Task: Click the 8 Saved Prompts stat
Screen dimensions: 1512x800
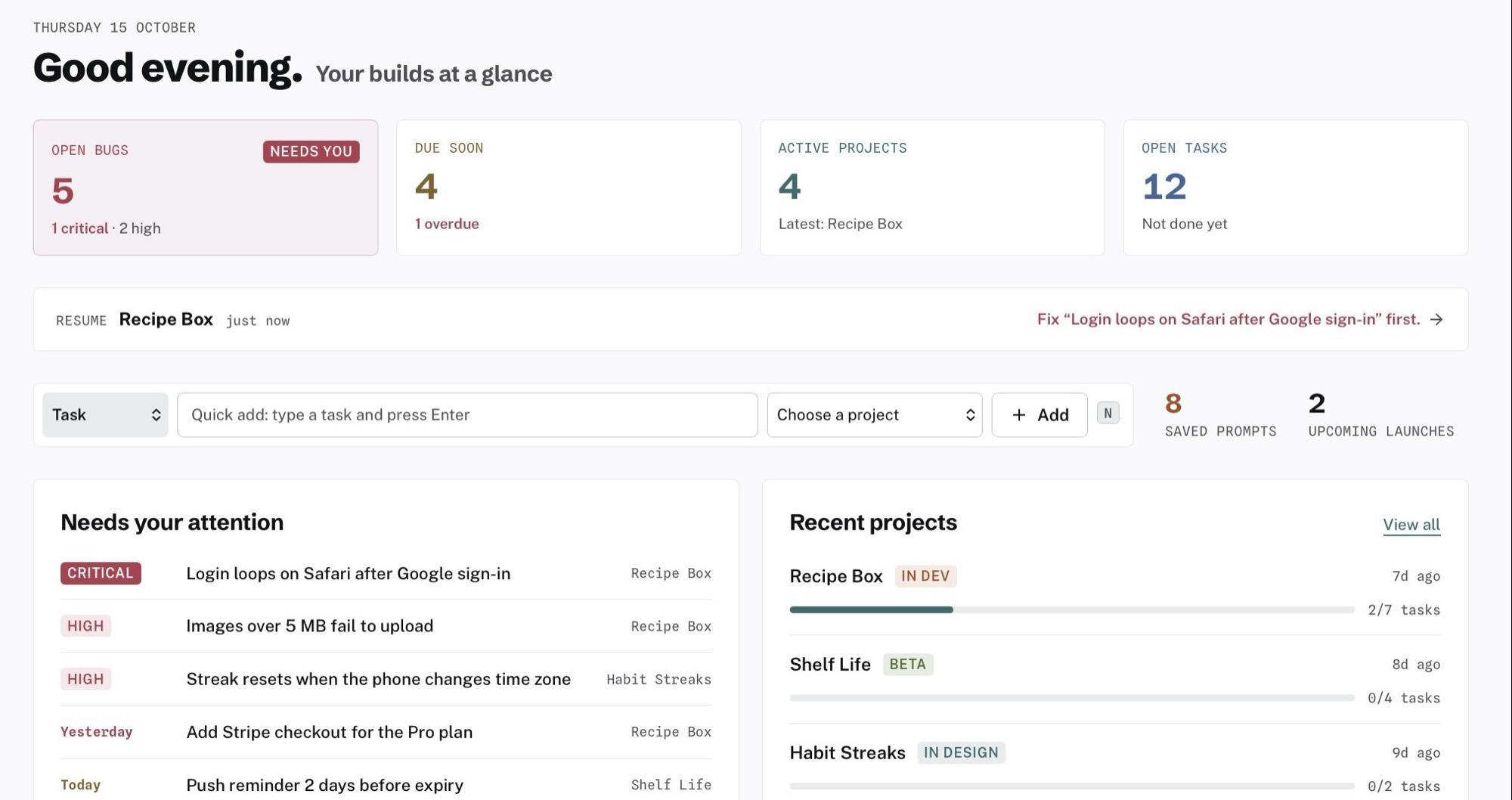Action: [1220, 414]
